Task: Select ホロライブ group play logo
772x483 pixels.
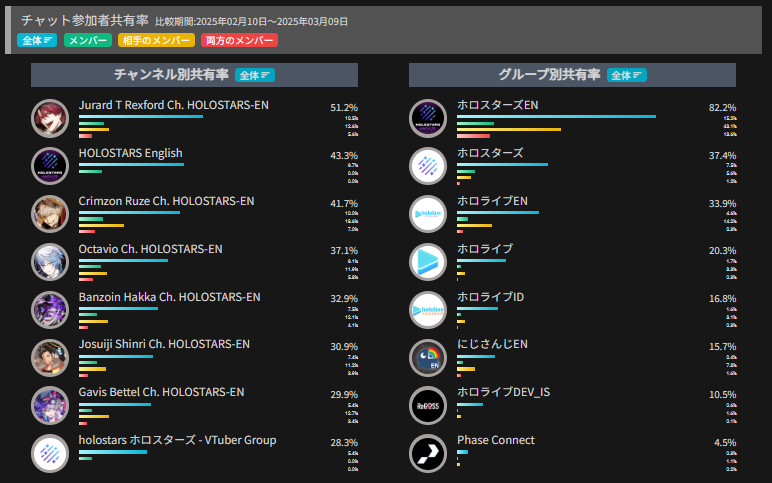Action: click(428, 262)
